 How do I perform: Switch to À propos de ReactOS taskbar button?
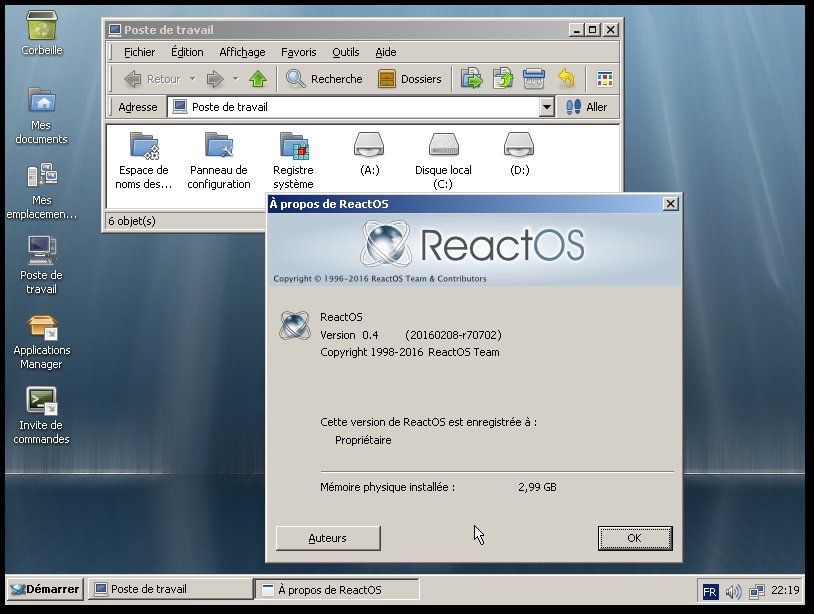pos(337,590)
